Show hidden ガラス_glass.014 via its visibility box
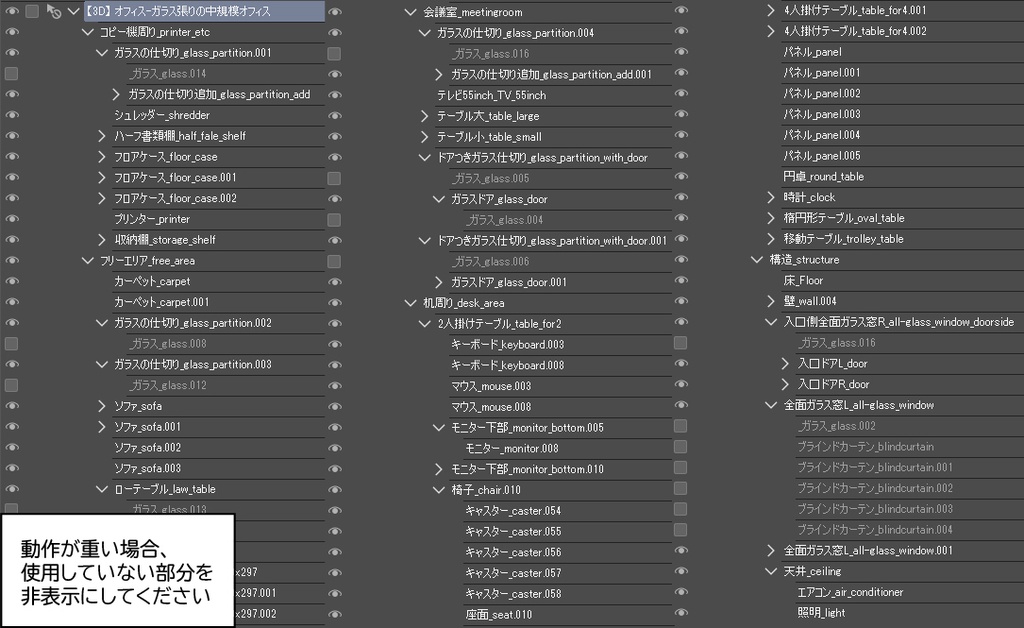 (x=12, y=74)
